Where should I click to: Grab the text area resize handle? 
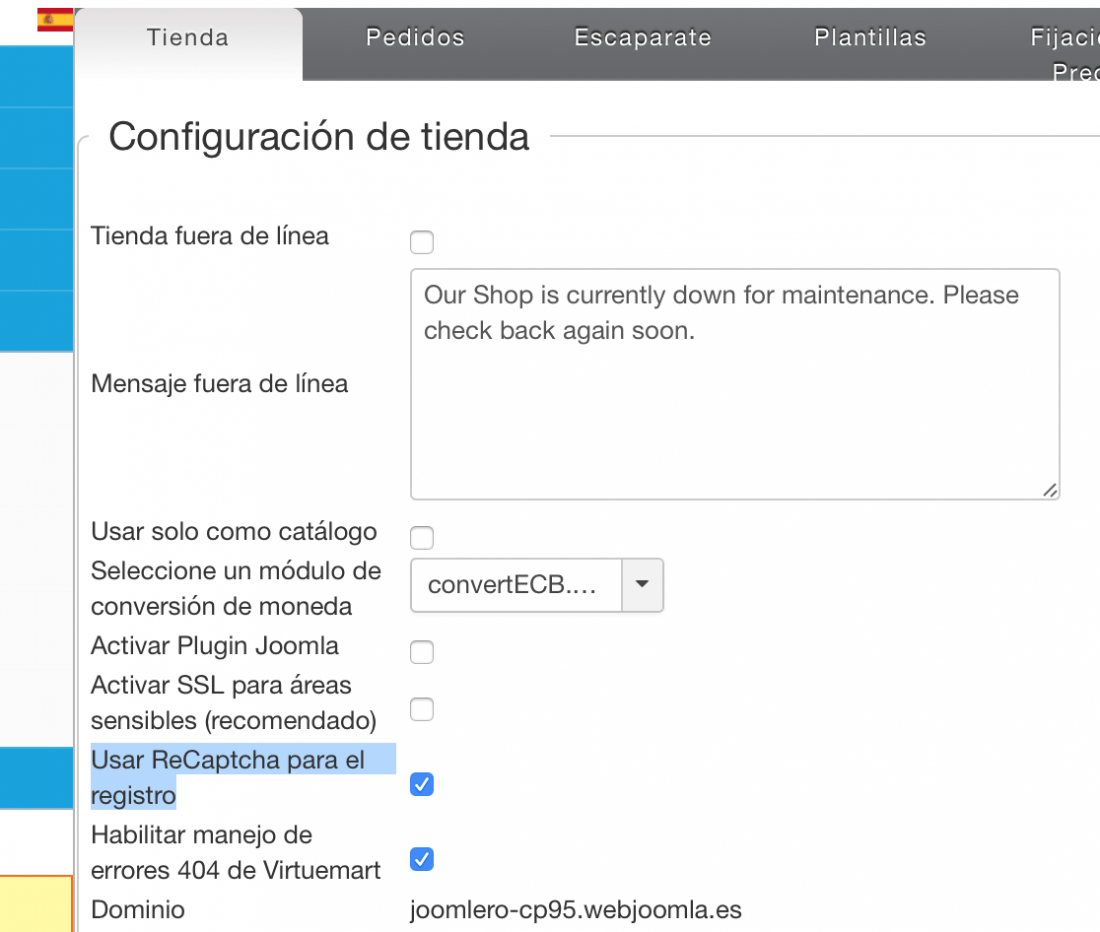coord(1049,490)
